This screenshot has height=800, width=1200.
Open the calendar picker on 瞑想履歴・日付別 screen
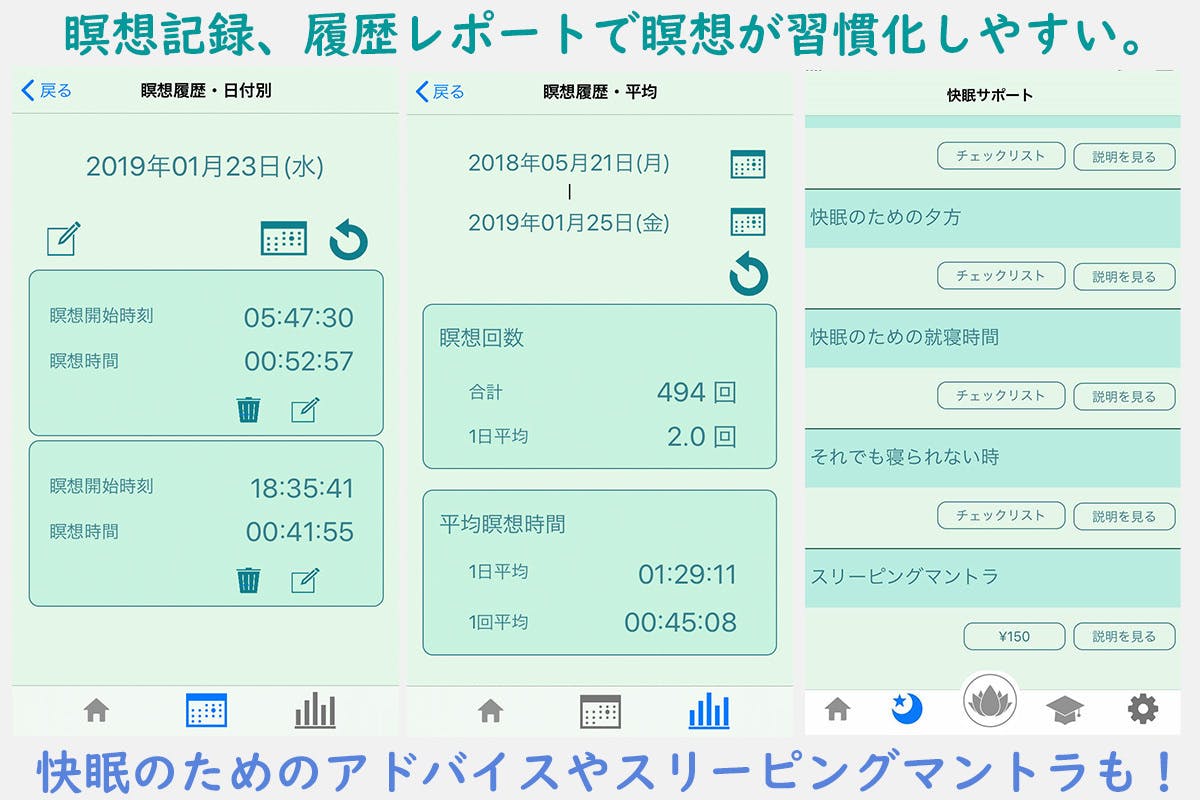tap(283, 239)
